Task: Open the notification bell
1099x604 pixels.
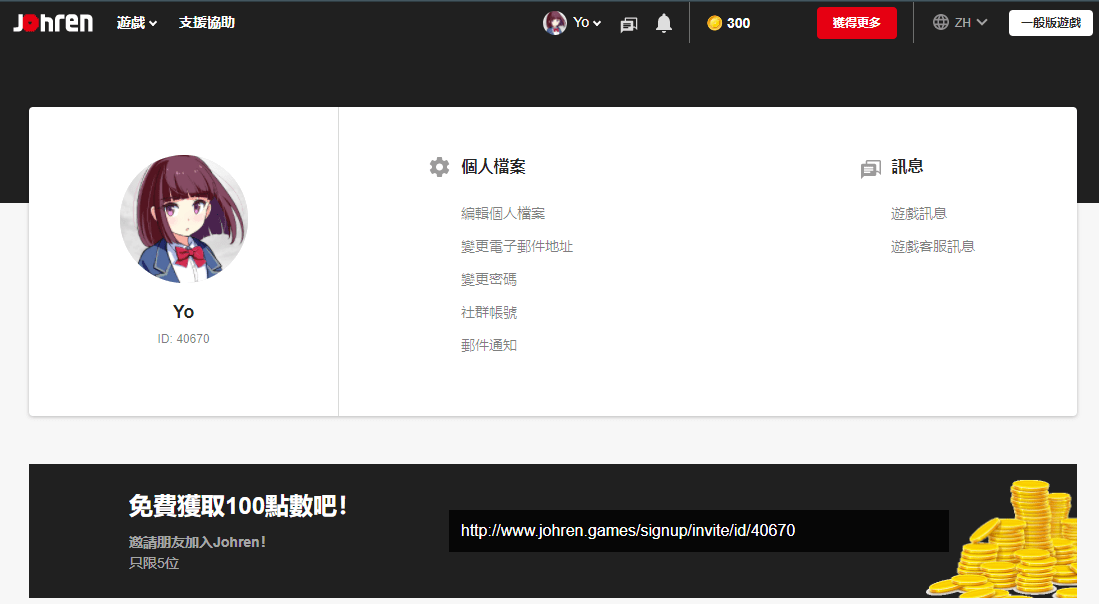Action: click(x=664, y=23)
